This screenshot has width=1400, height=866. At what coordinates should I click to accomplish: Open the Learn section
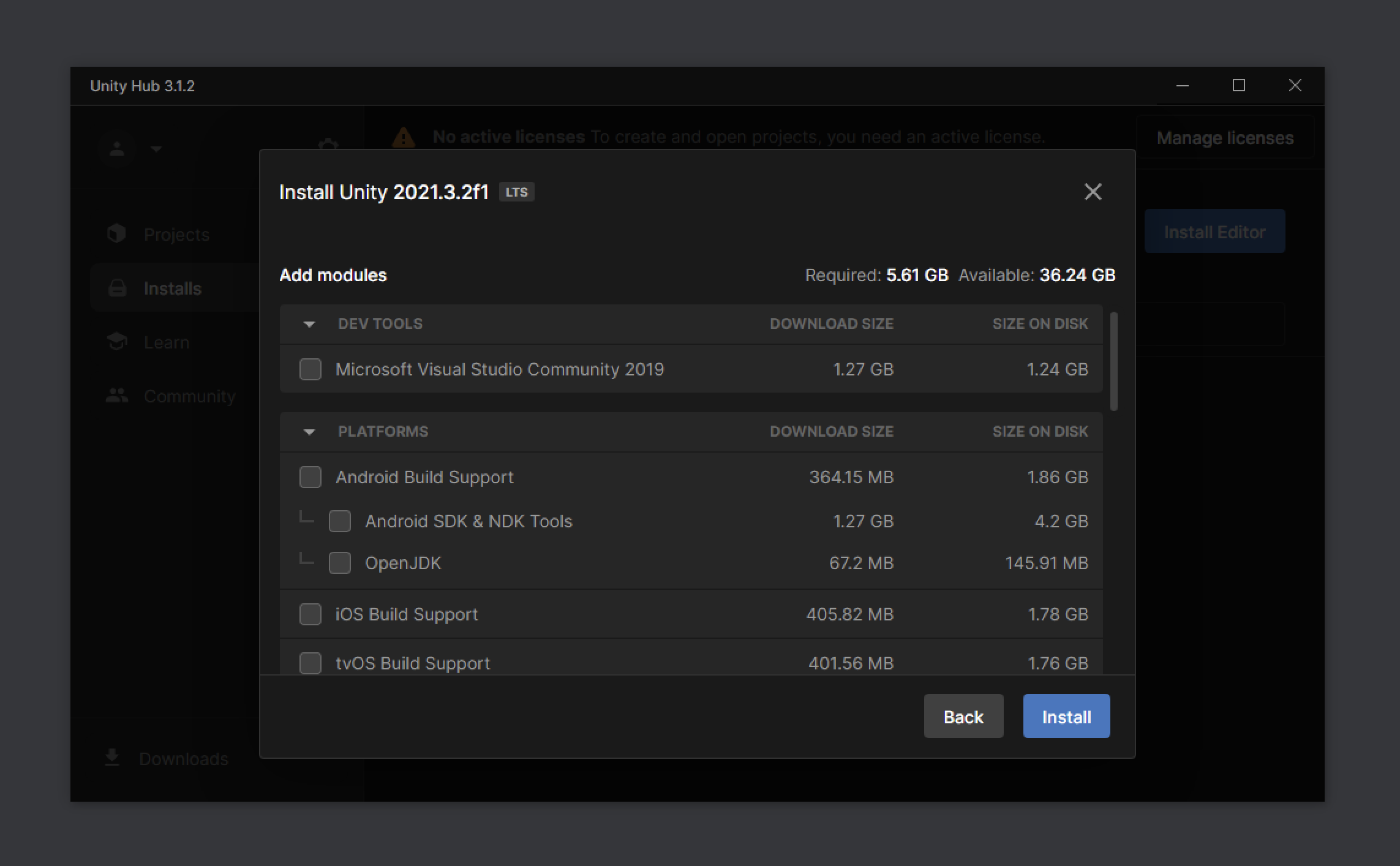[x=167, y=342]
